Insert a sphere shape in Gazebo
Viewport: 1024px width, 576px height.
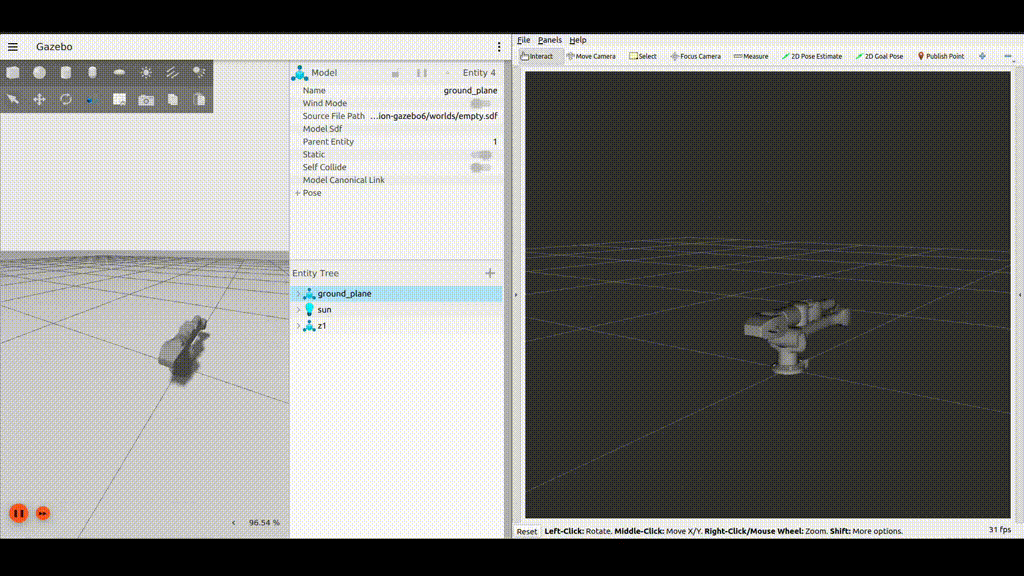(x=40, y=72)
